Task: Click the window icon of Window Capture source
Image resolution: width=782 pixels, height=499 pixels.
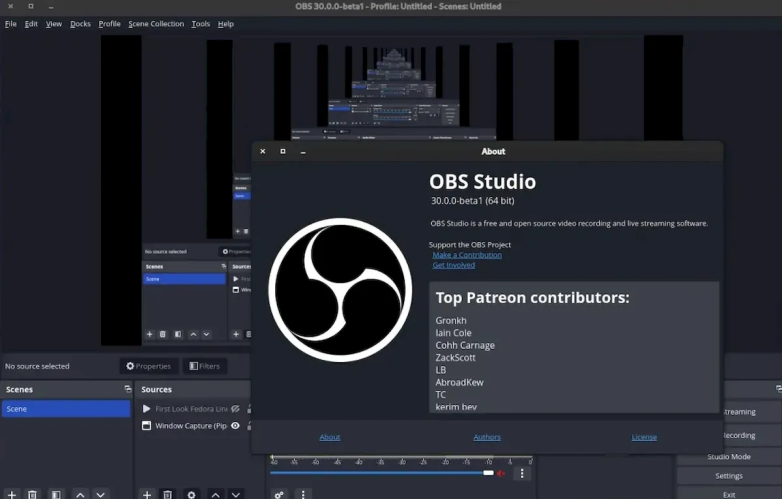Action: pos(146,426)
